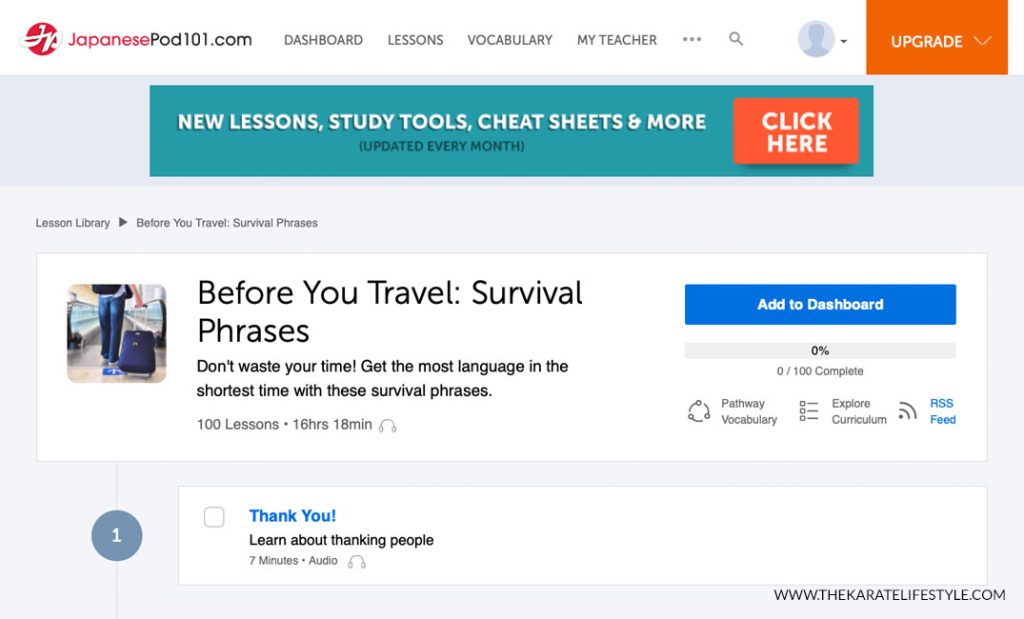Click headphones icon beside 16hrs 18min
Image resolution: width=1024 pixels, height=619 pixels.
click(388, 425)
